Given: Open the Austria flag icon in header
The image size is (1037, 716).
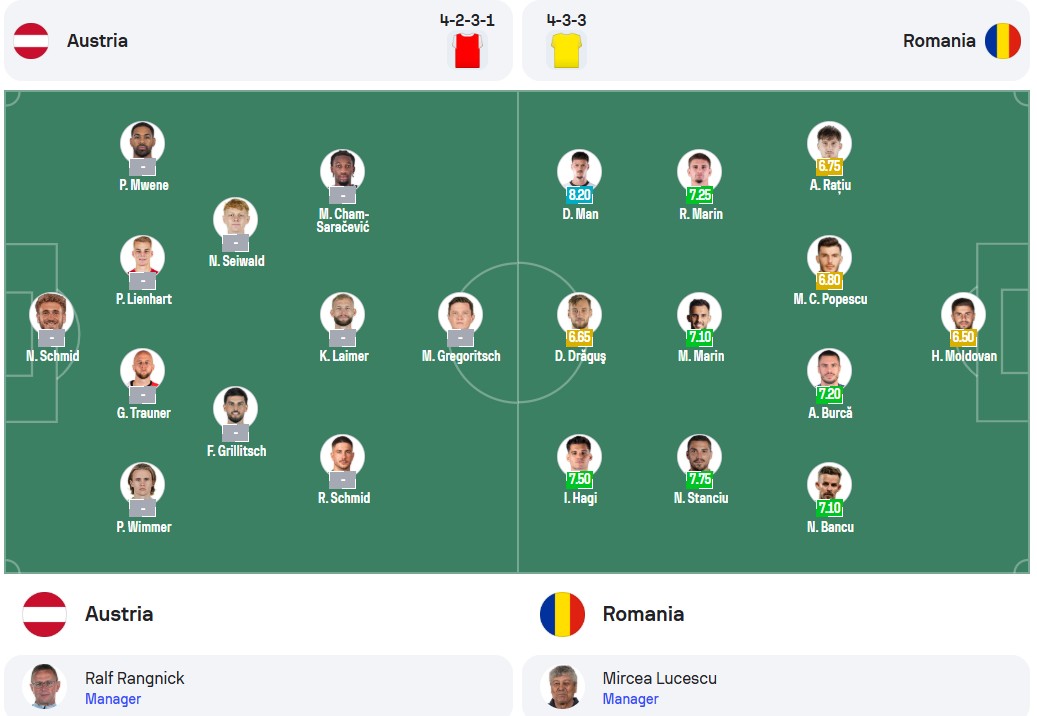Looking at the screenshot, I should point(31,41).
